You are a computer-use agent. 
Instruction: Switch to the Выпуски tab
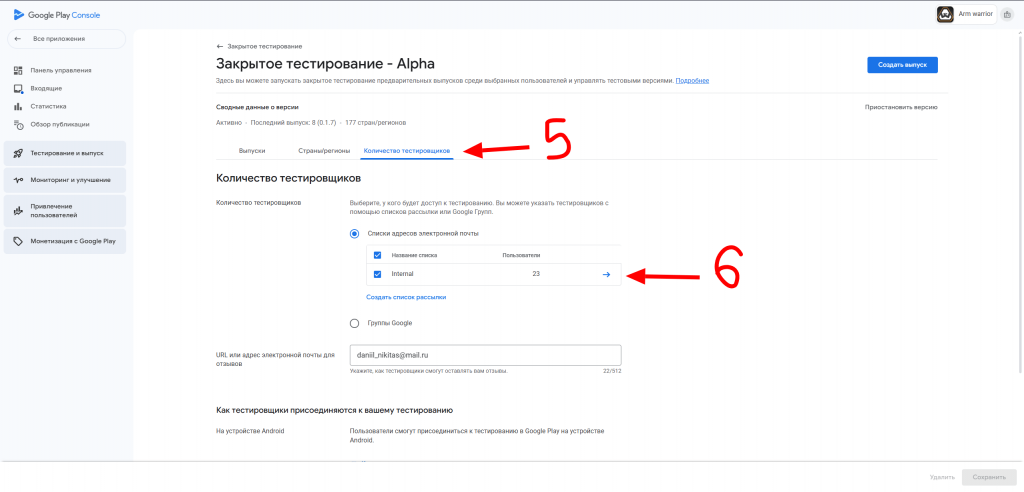pos(252,150)
